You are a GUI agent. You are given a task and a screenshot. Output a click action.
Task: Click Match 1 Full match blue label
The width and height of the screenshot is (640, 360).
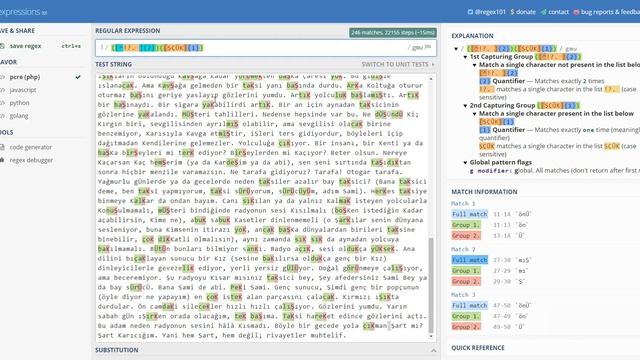(469, 214)
